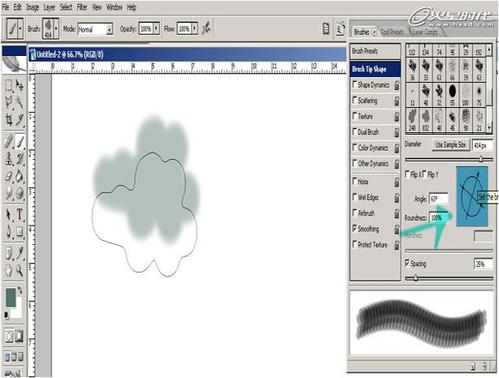The width and height of the screenshot is (499, 378).
Task: Swap foreground and background colors
Action: (x=20, y=291)
